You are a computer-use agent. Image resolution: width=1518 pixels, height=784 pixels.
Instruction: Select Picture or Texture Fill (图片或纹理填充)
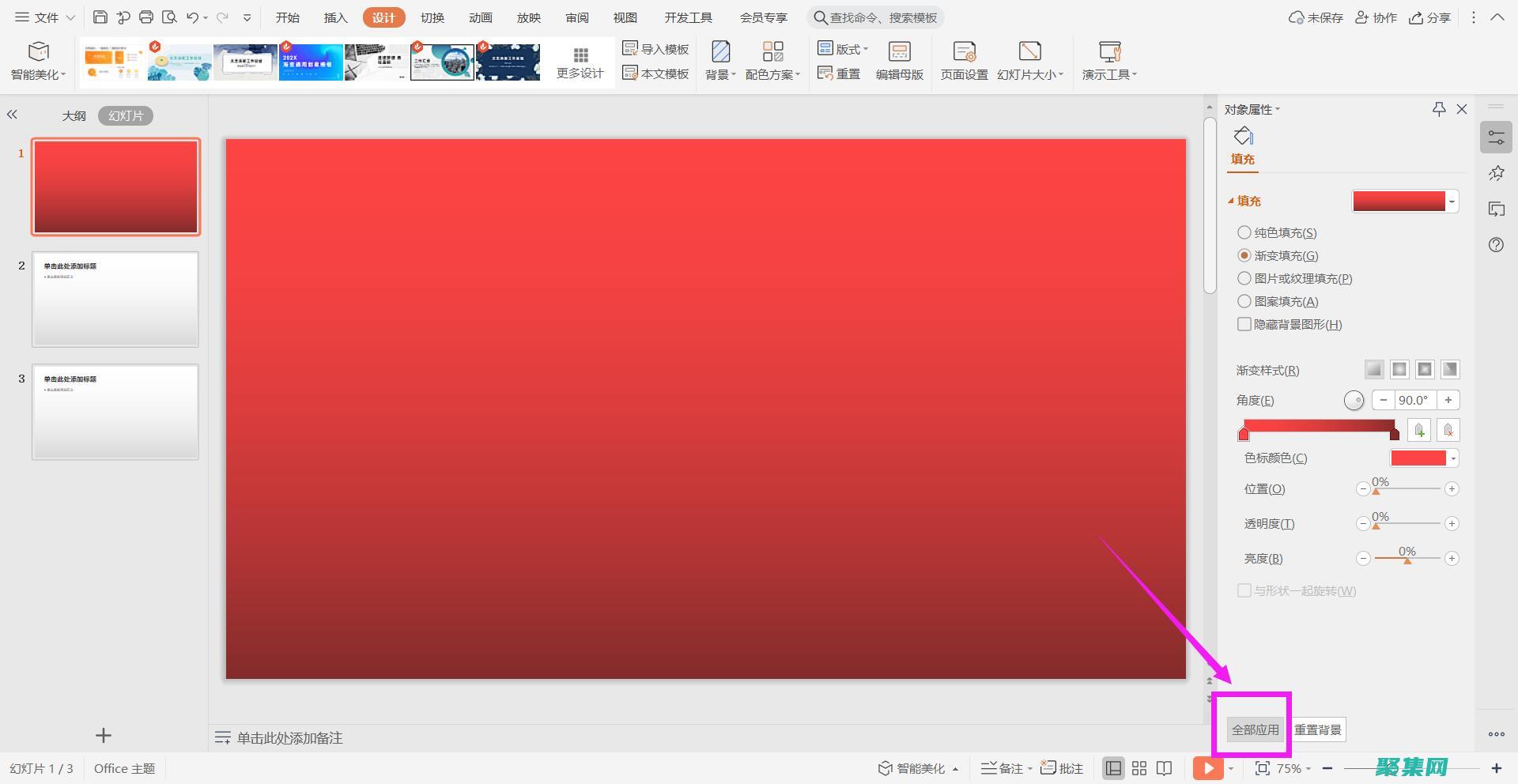coord(1244,278)
